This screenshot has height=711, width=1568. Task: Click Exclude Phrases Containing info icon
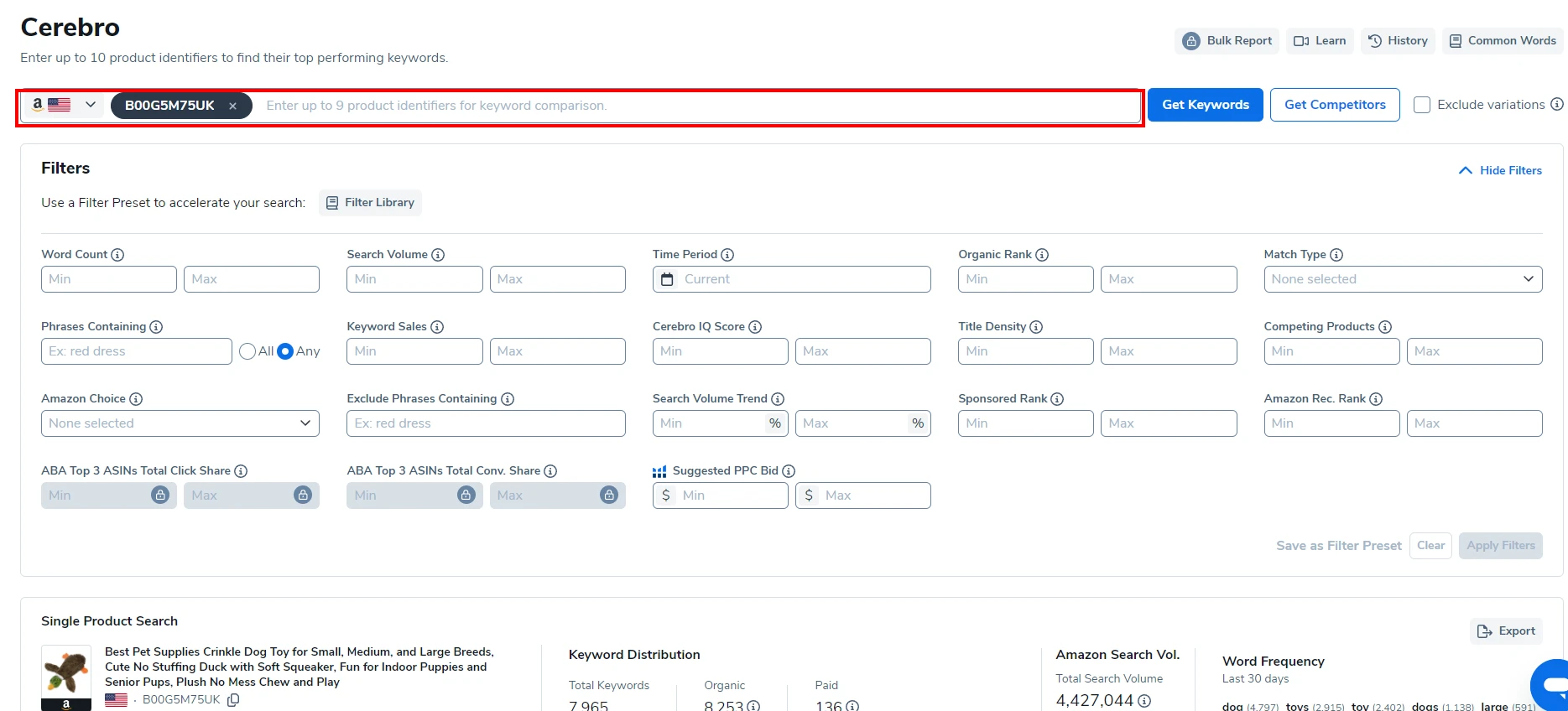click(x=508, y=399)
